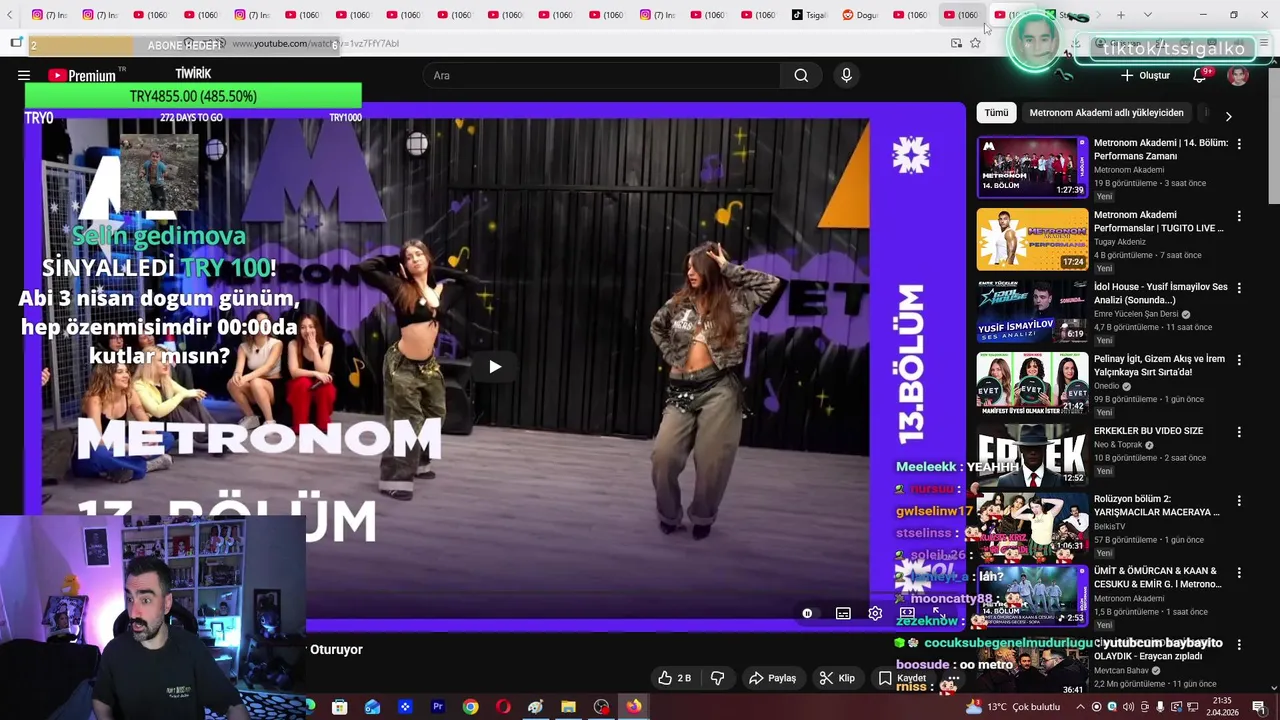Open İdol House ses analizi thumbnail

tap(1032, 311)
